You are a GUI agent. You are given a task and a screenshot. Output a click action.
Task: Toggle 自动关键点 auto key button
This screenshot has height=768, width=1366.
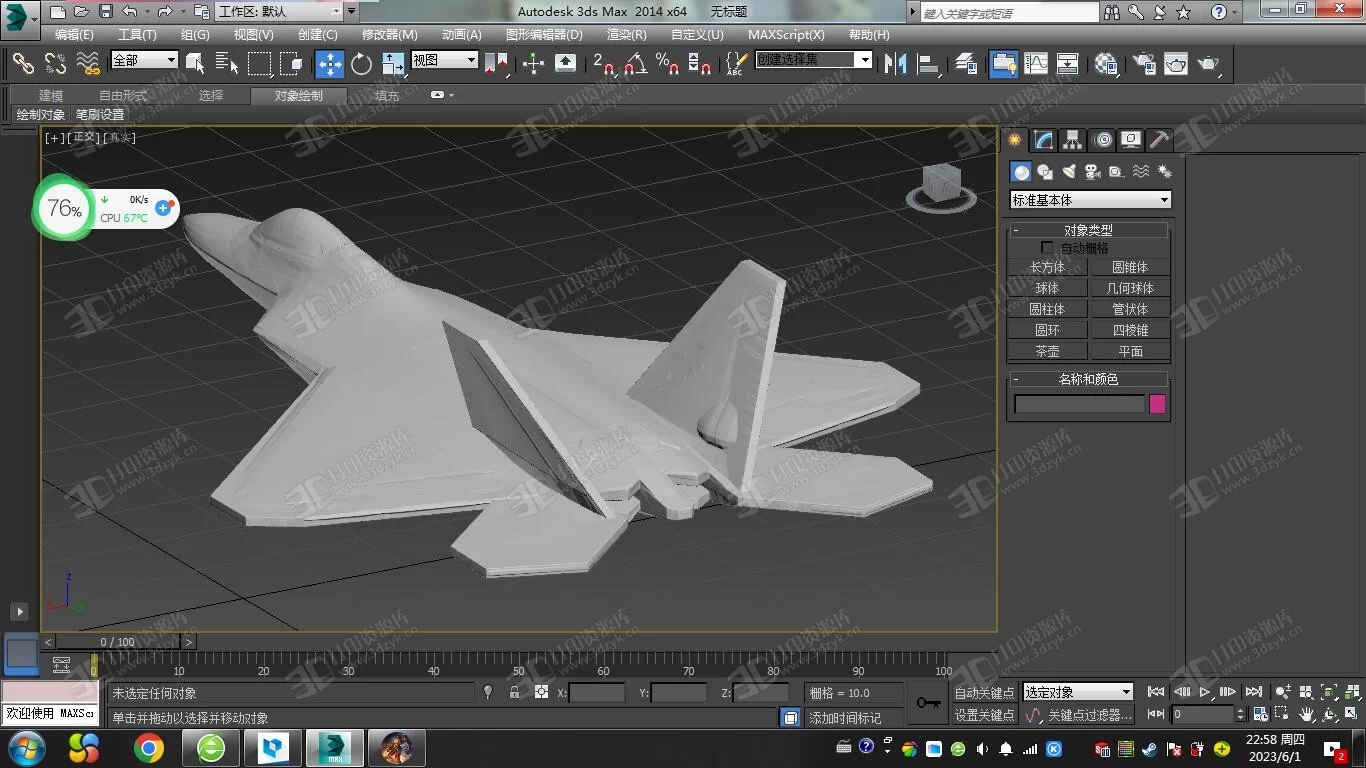[984, 692]
